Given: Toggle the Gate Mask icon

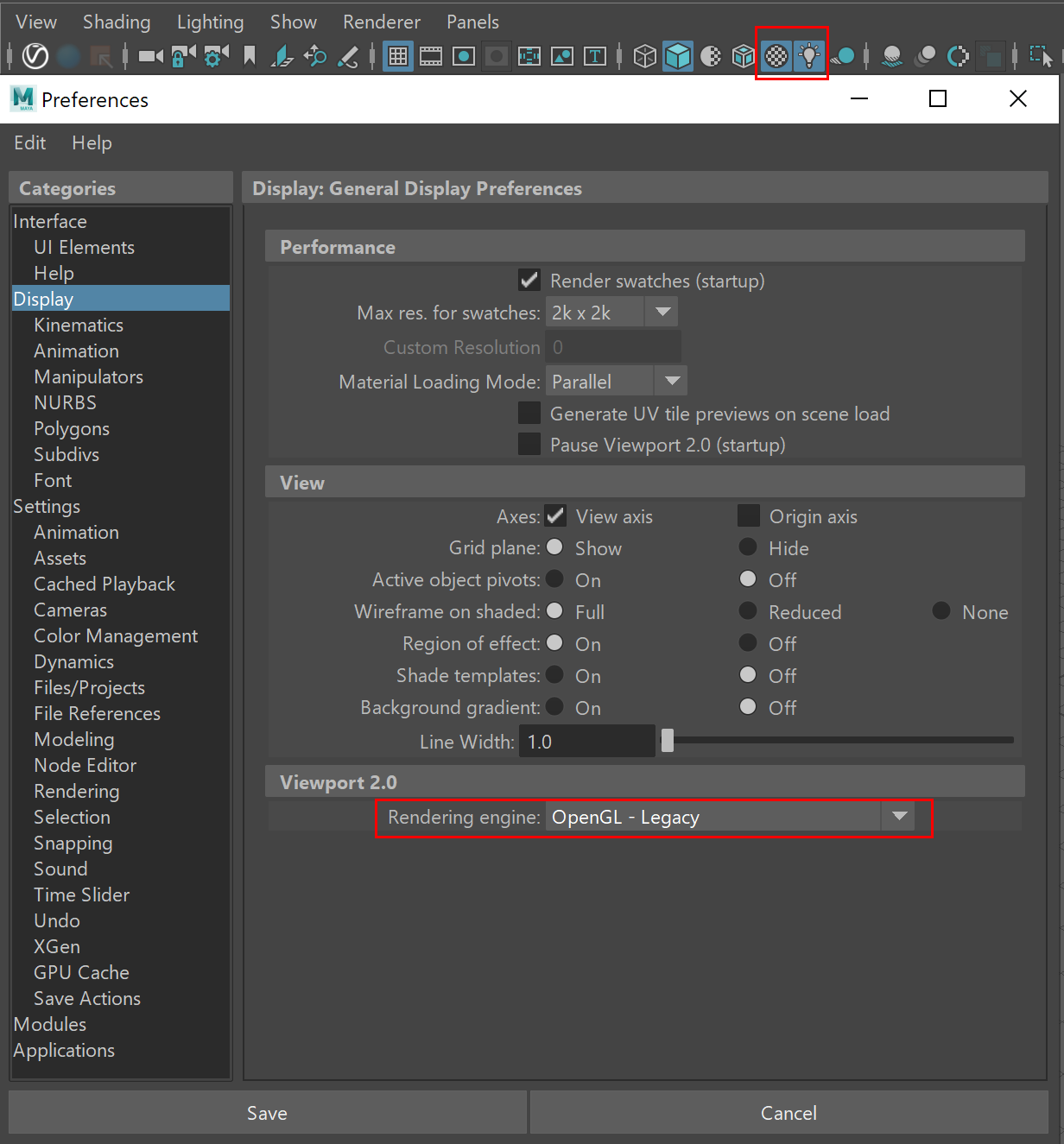Looking at the screenshot, I should (497, 56).
